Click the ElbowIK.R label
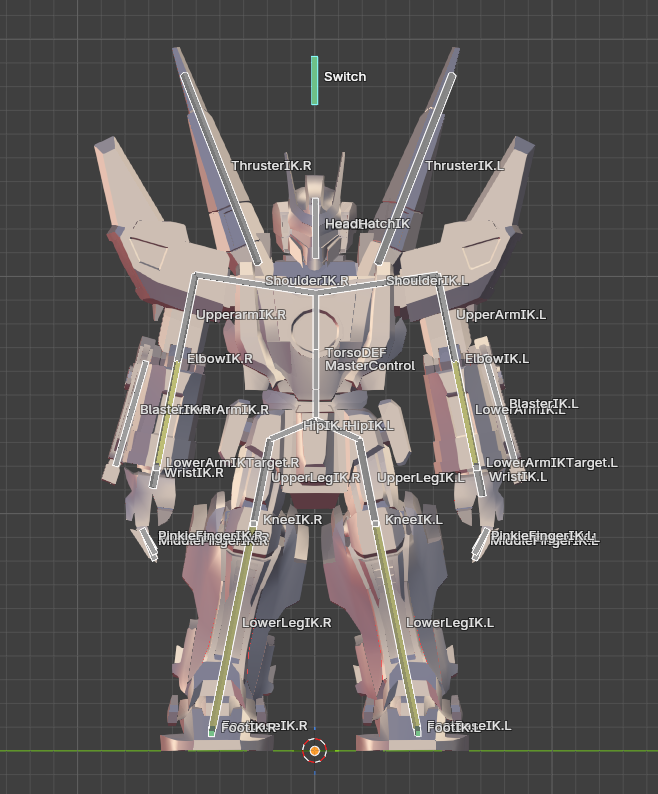This screenshot has width=658, height=794. (x=220, y=359)
